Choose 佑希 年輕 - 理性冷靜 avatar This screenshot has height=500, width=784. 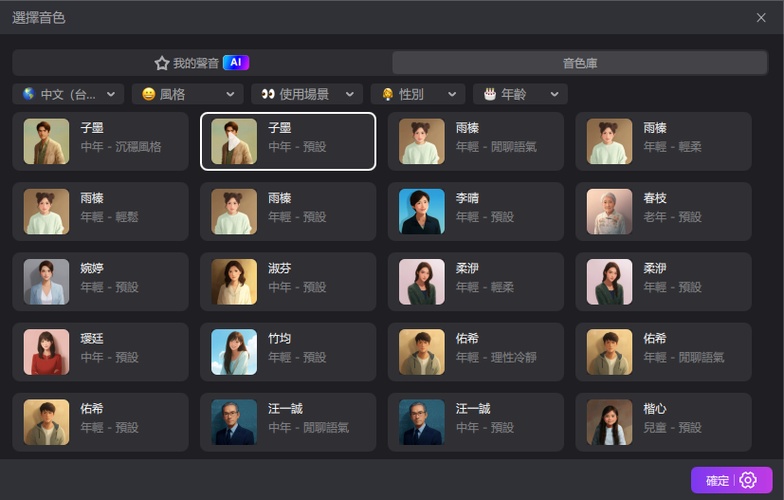point(422,352)
